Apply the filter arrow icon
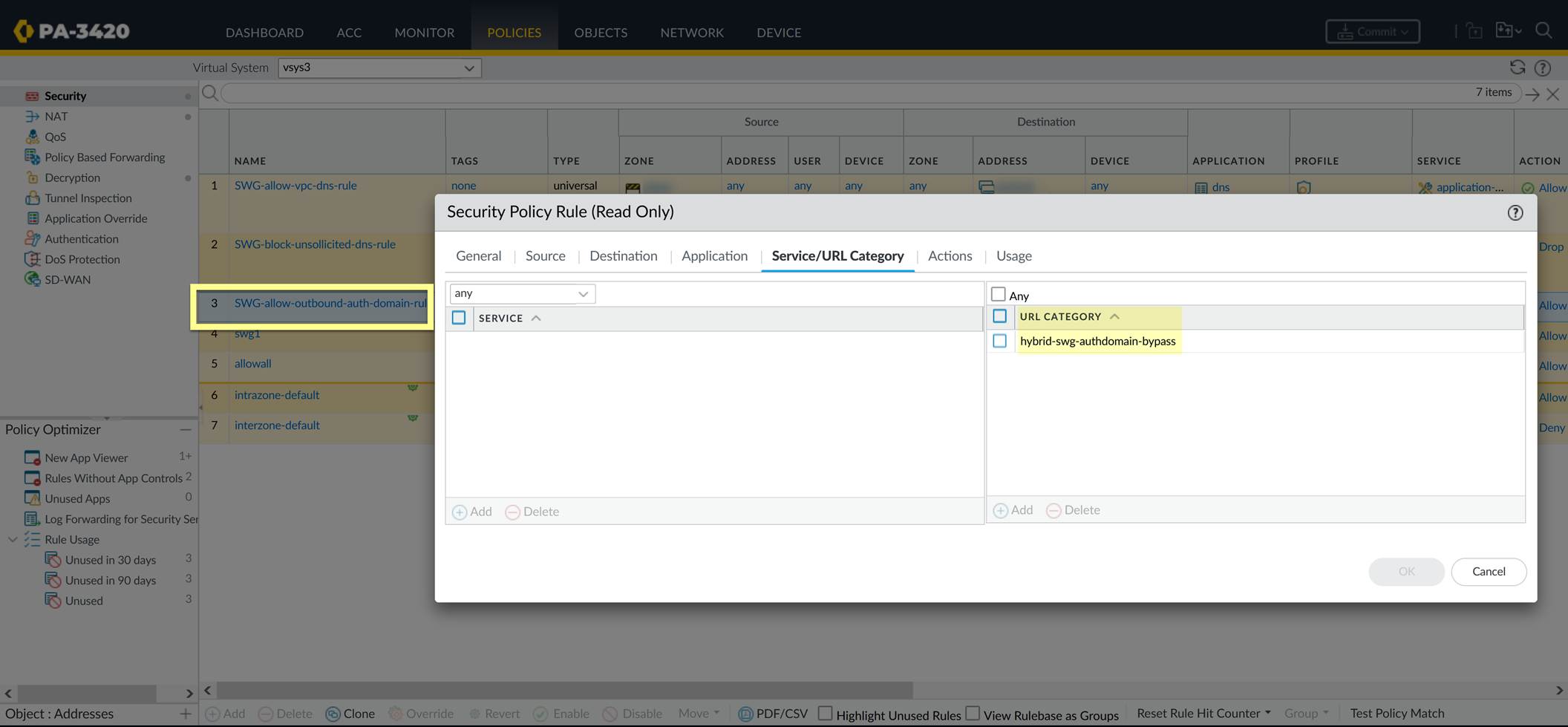This screenshot has width=1568, height=727. [1532, 94]
